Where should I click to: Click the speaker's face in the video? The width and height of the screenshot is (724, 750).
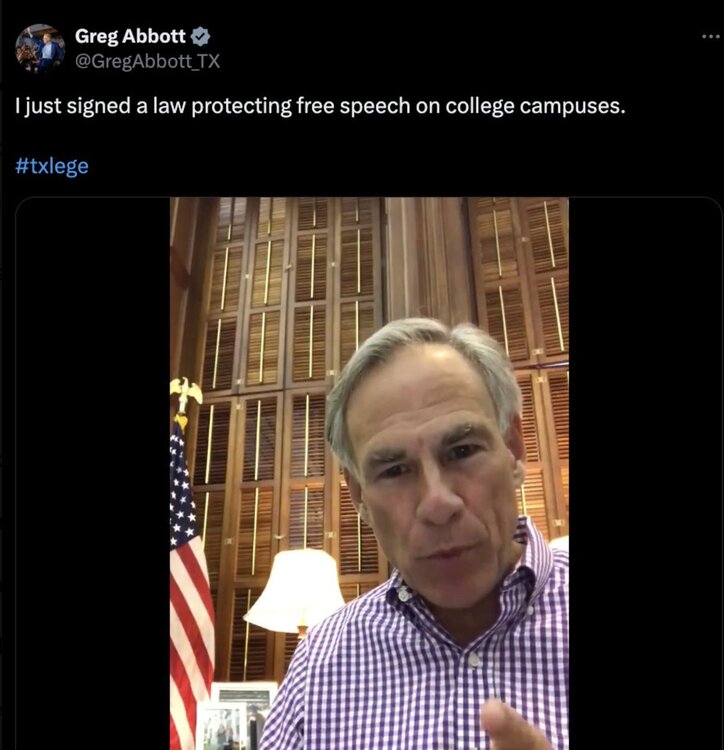pyautogui.click(x=430, y=470)
